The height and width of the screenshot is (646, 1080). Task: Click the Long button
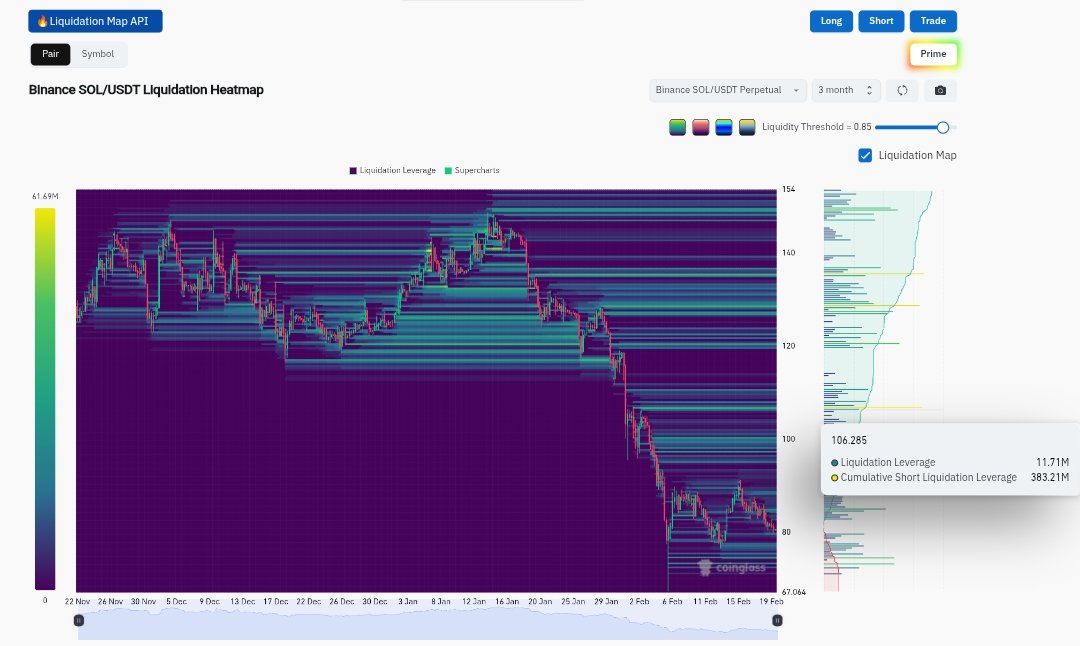click(831, 21)
